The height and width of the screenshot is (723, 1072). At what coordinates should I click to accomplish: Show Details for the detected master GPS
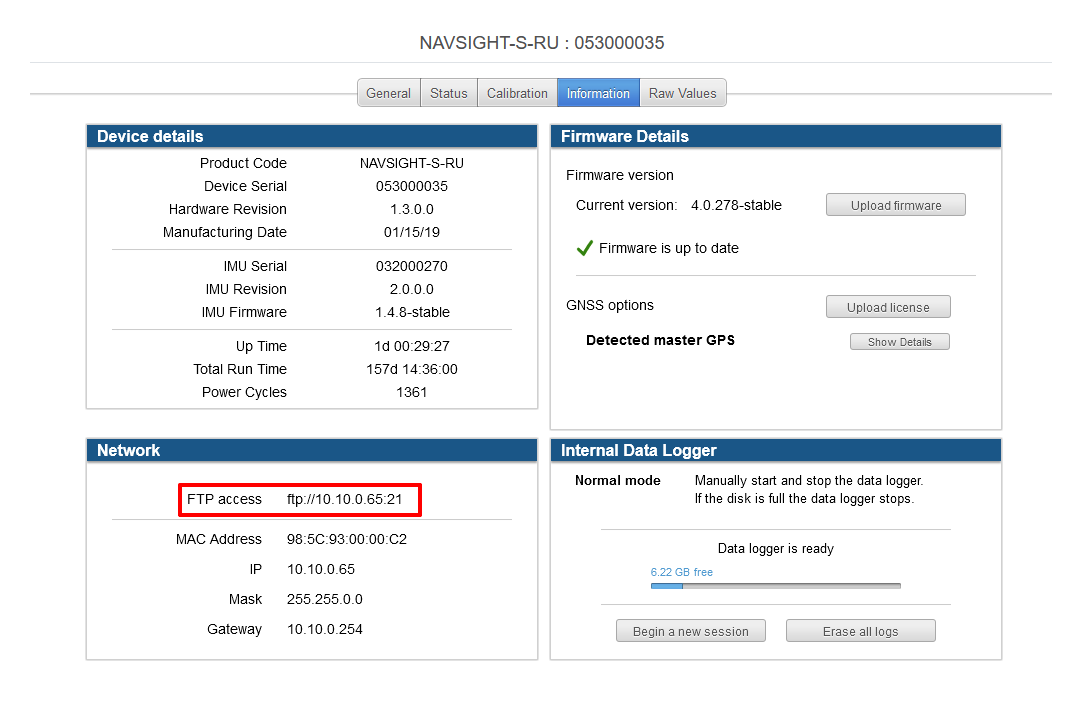pyautogui.click(x=899, y=341)
